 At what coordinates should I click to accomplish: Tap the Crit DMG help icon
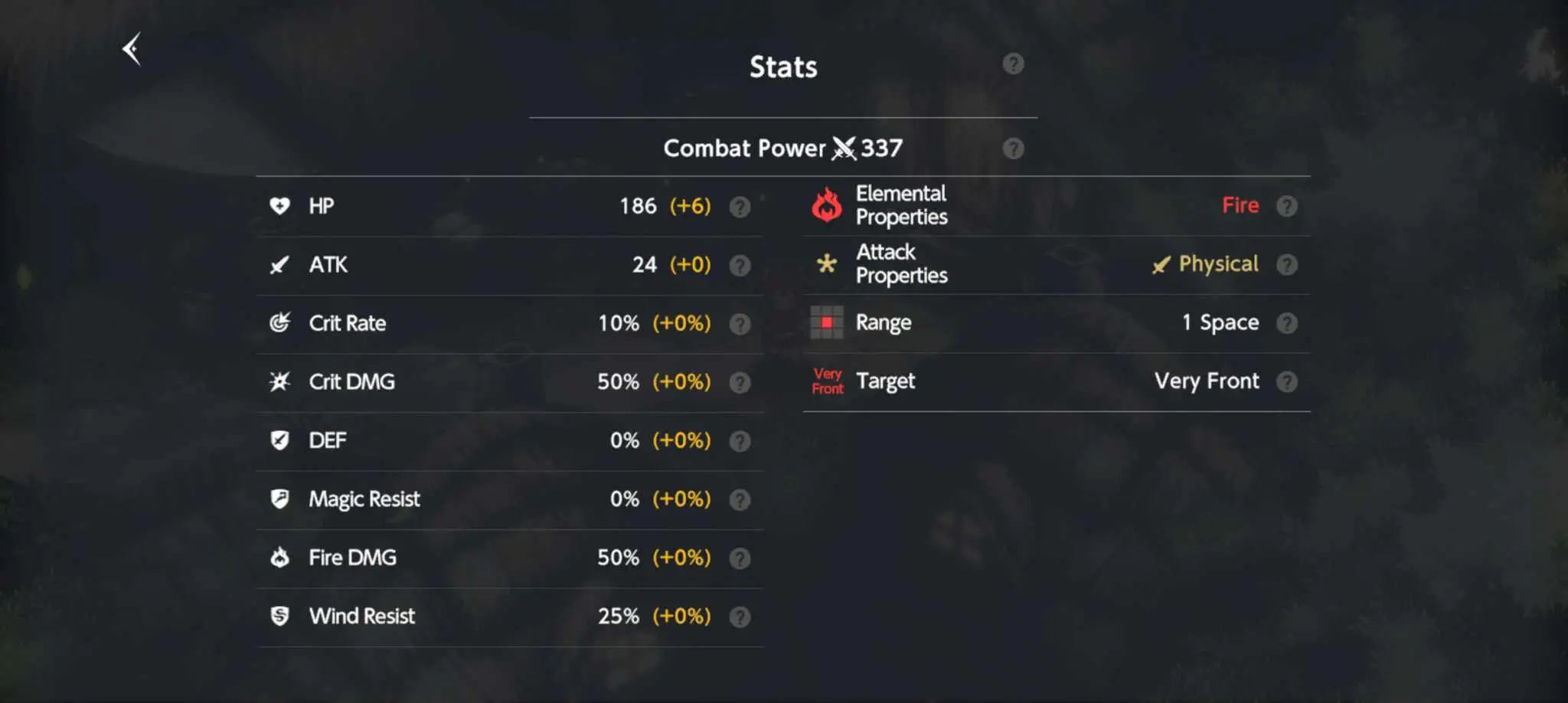pyautogui.click(x=740, y=383)
